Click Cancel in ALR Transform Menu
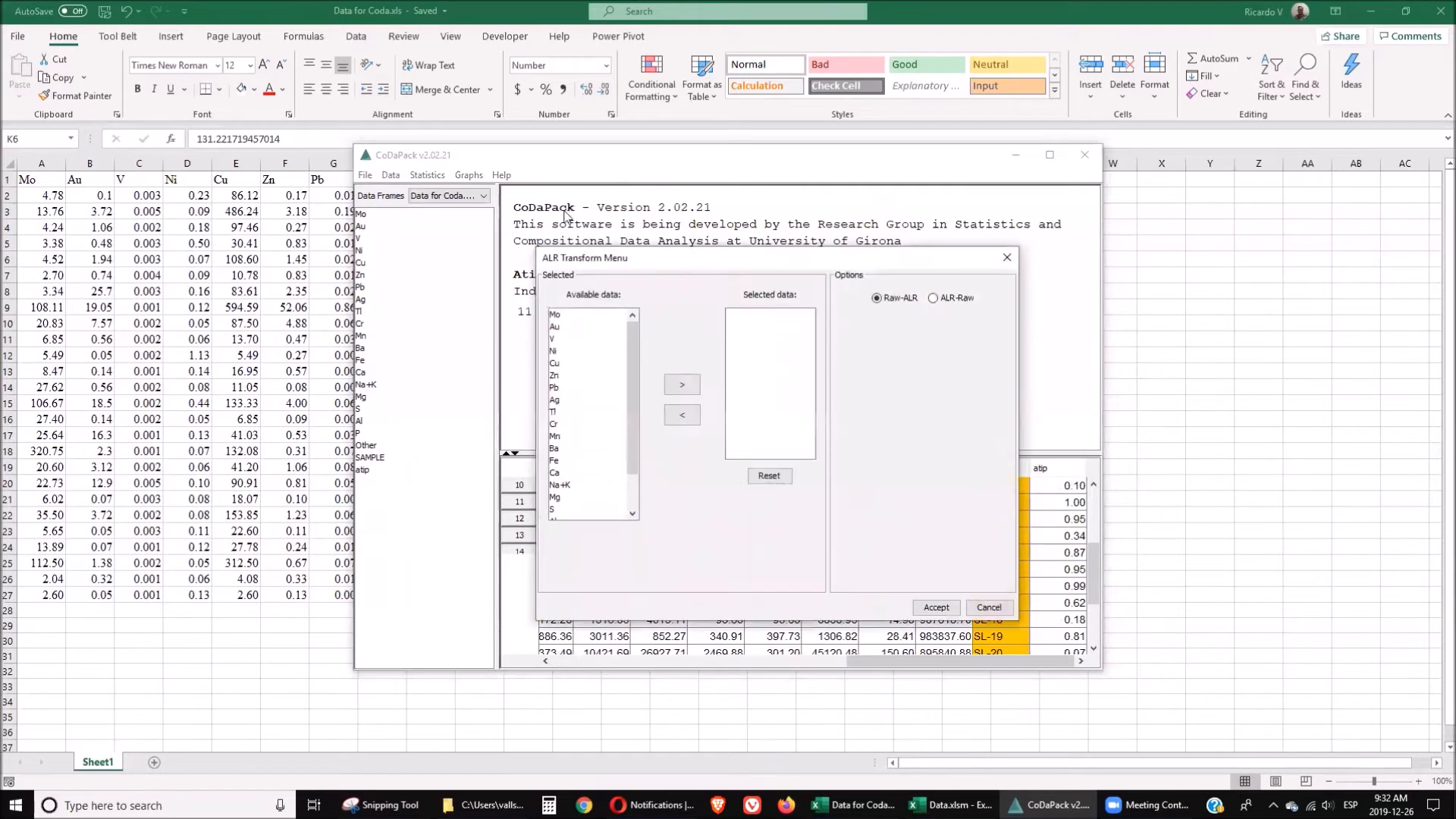Viewport: 1456px width, 819px height. 989,607
